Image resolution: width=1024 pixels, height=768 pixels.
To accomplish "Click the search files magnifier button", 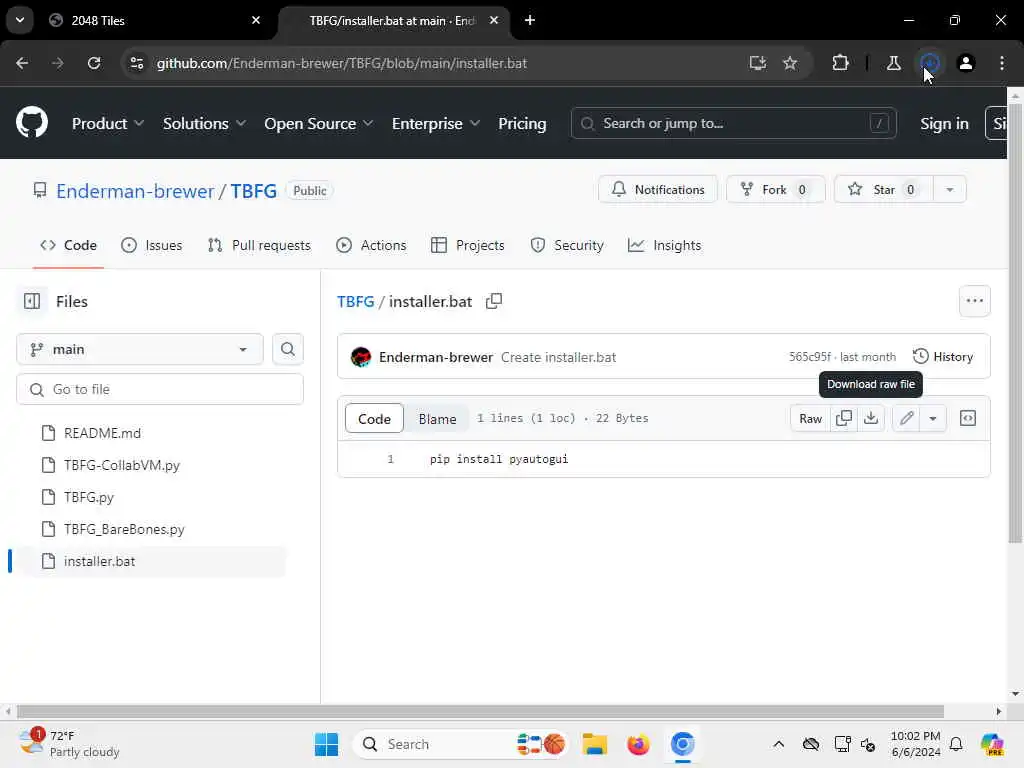I will coord(287,349).
